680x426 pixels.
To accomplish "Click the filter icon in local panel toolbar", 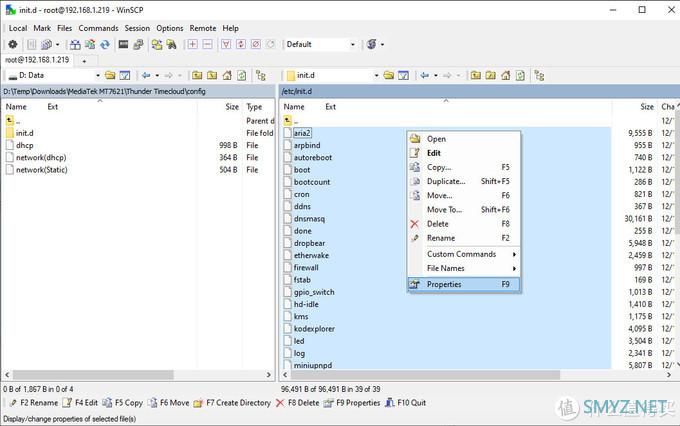I will 125,75.
